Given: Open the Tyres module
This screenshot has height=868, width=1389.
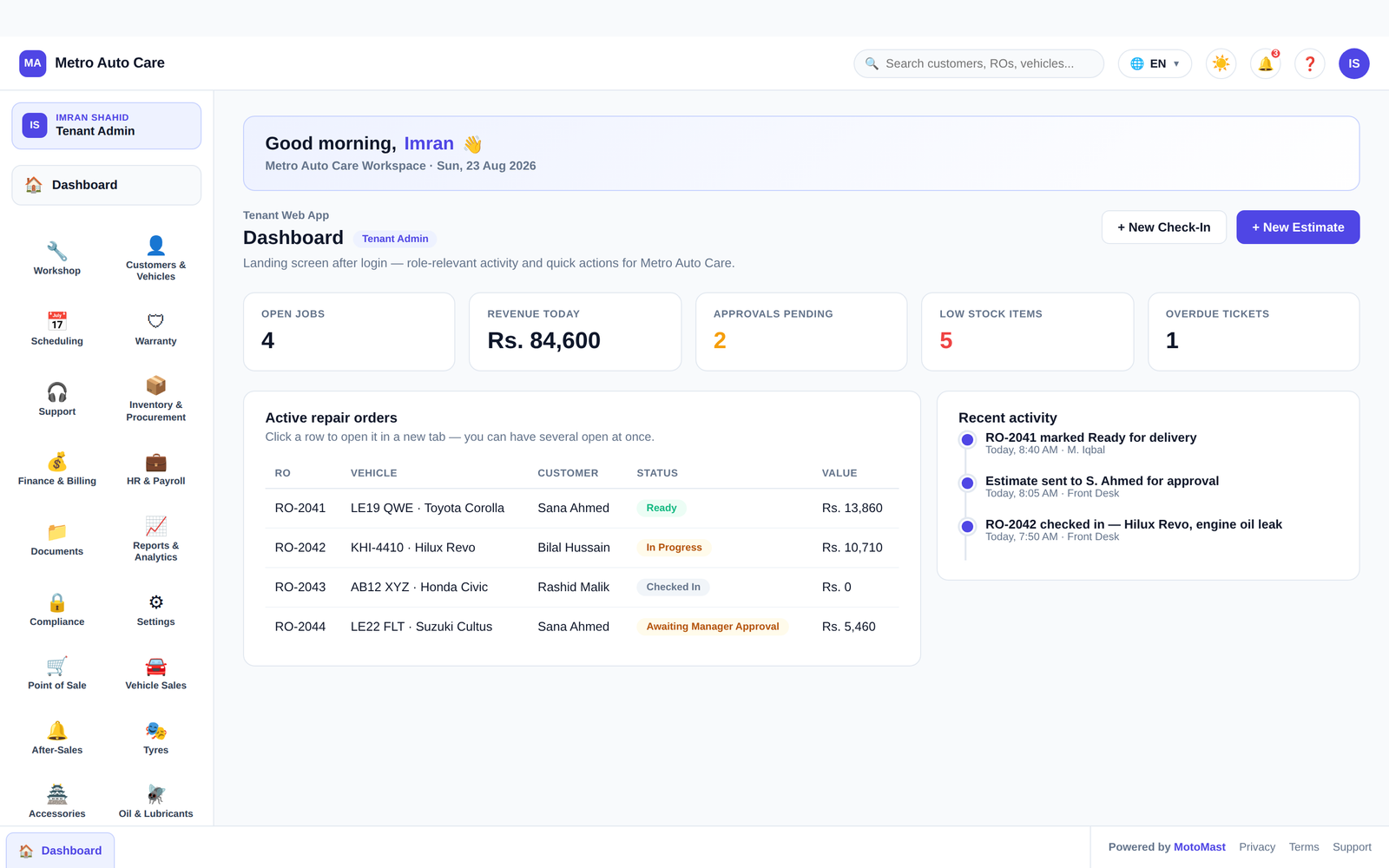Looking at the screenshot, I should pyautogui.click(x=156, y=739).
